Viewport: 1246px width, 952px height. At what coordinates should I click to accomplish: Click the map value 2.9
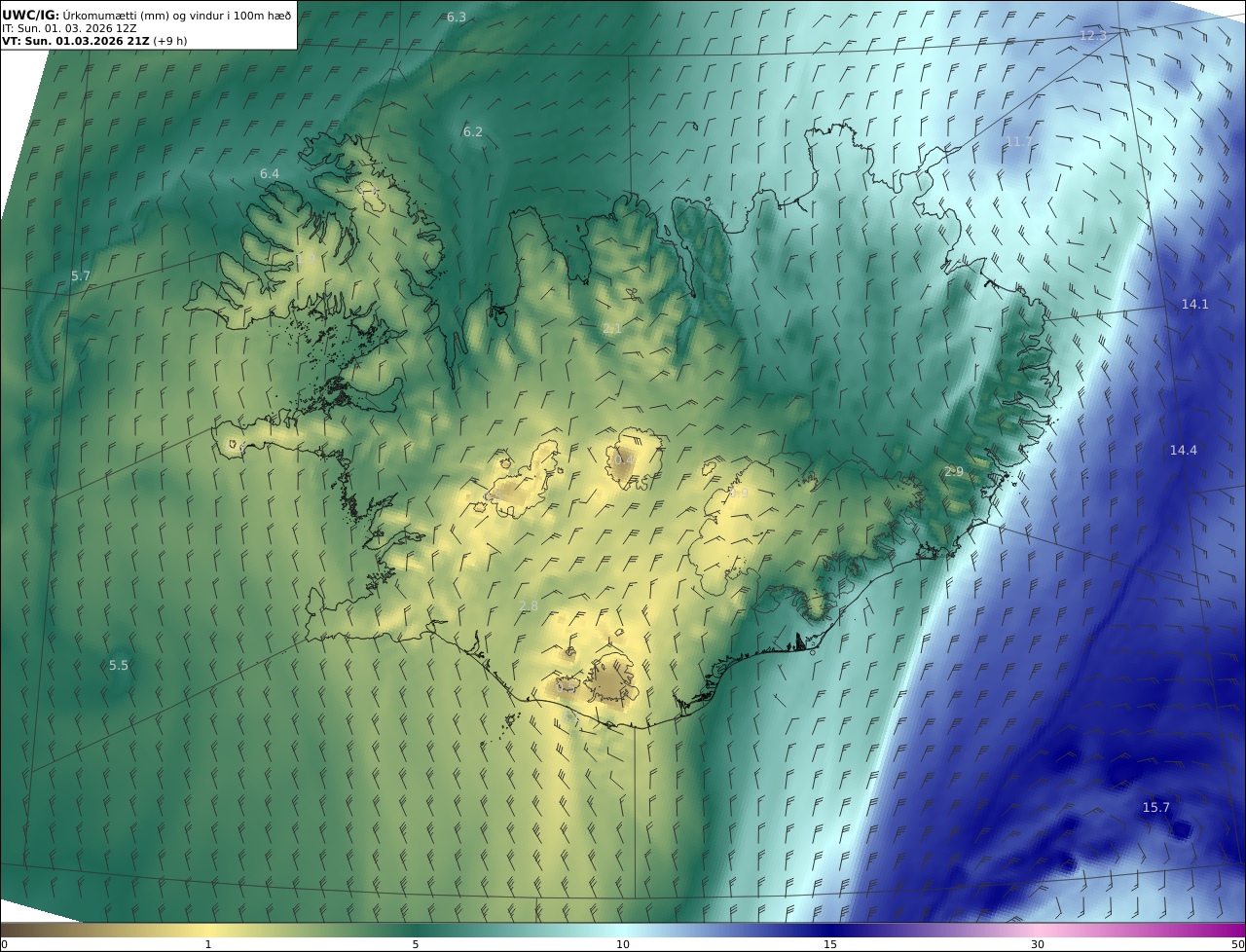(x=953, y=471)
